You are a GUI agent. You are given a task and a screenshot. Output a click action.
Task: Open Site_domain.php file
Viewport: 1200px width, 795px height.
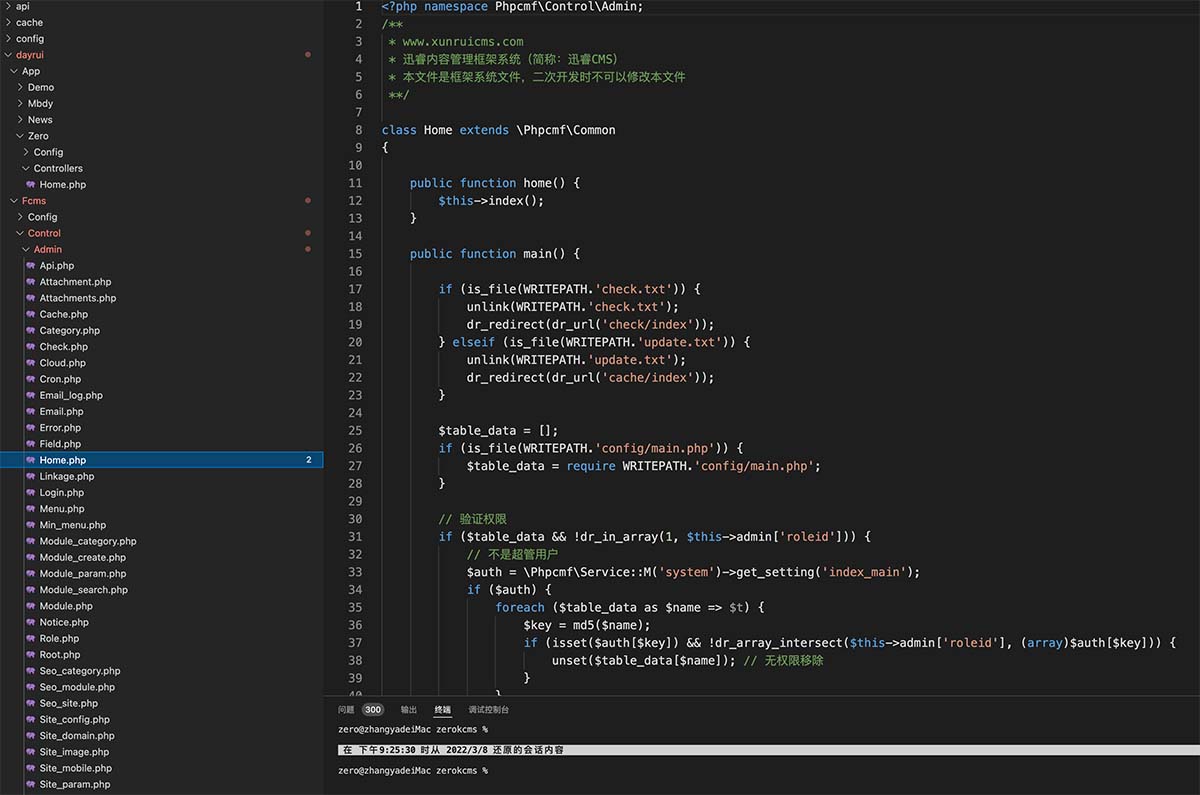(77, 736)
